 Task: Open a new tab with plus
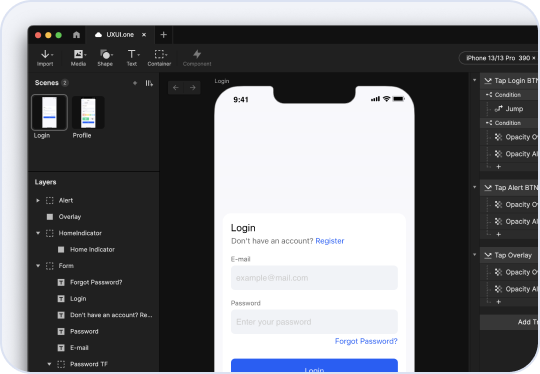coord(164,35)
